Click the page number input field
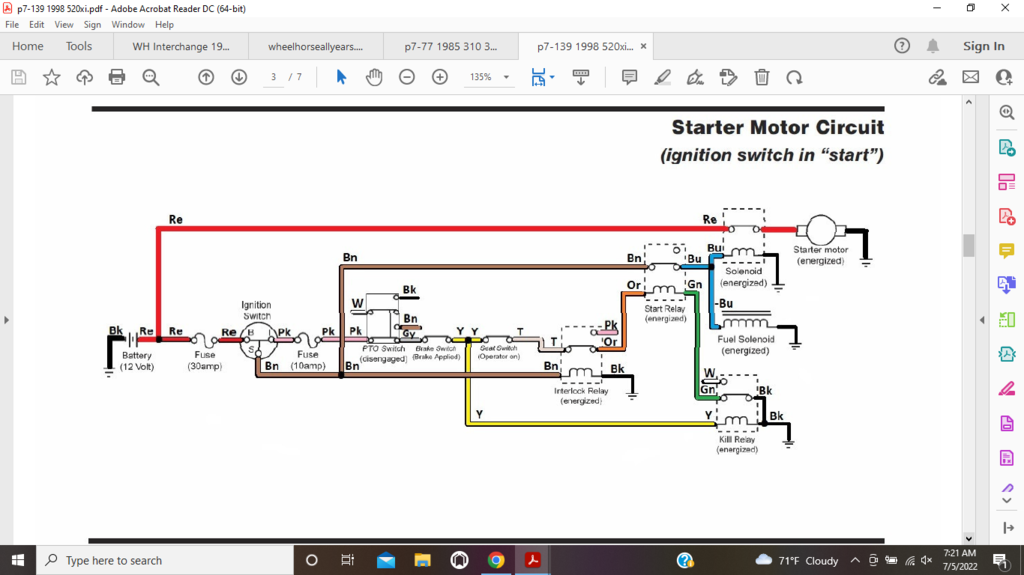The height and width of the screenshot is (575, 1024). (273, 77)
